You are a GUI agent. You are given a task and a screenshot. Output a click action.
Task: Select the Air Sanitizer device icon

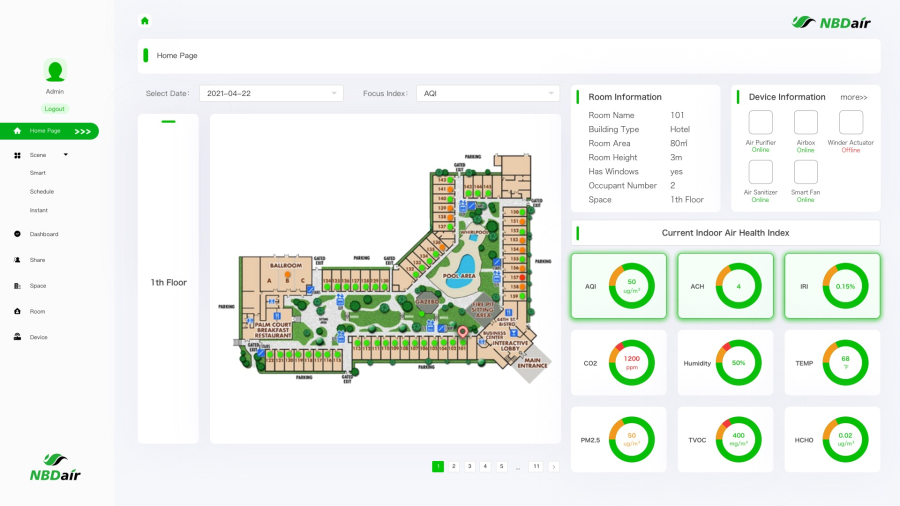tap(760, 172)
